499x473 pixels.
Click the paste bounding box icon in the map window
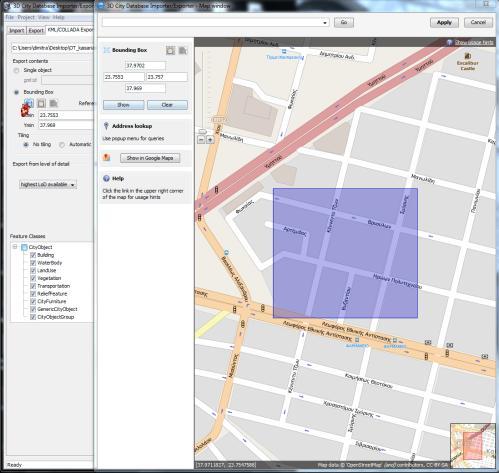[183, 50]
